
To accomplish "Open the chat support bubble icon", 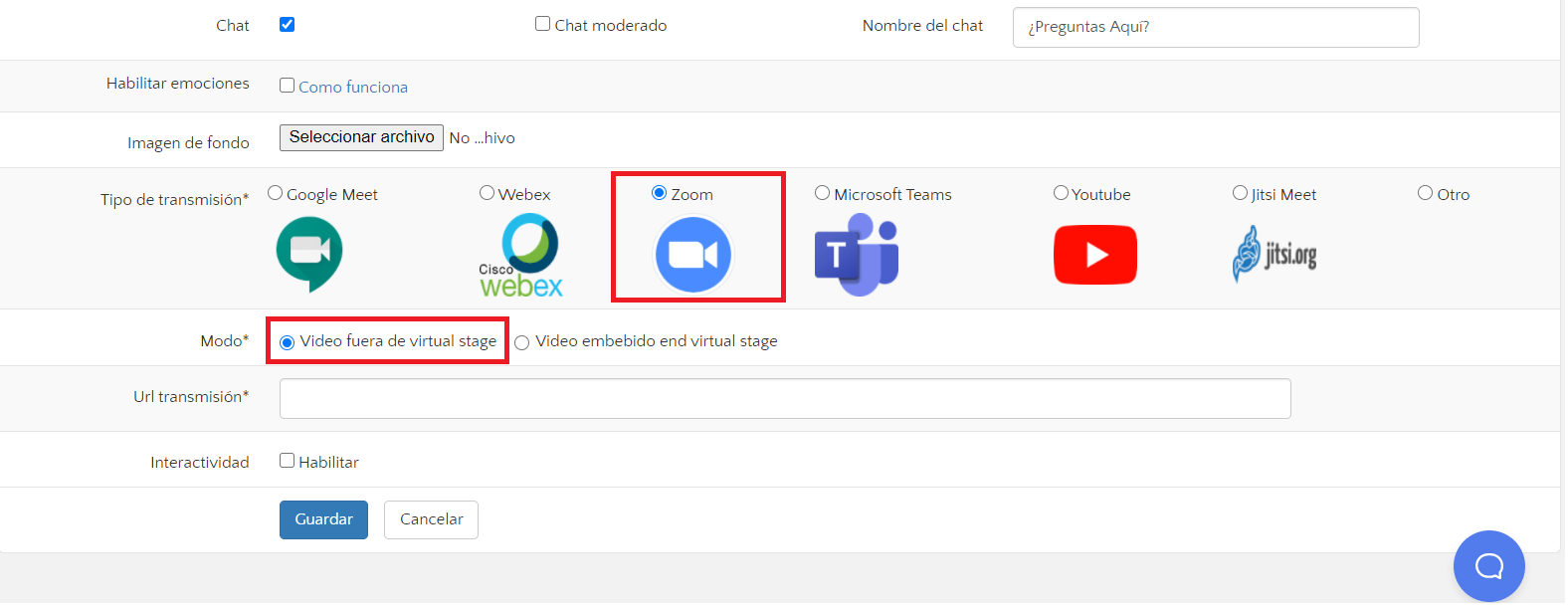I will pyautogui.click(x=1489, y=566).
